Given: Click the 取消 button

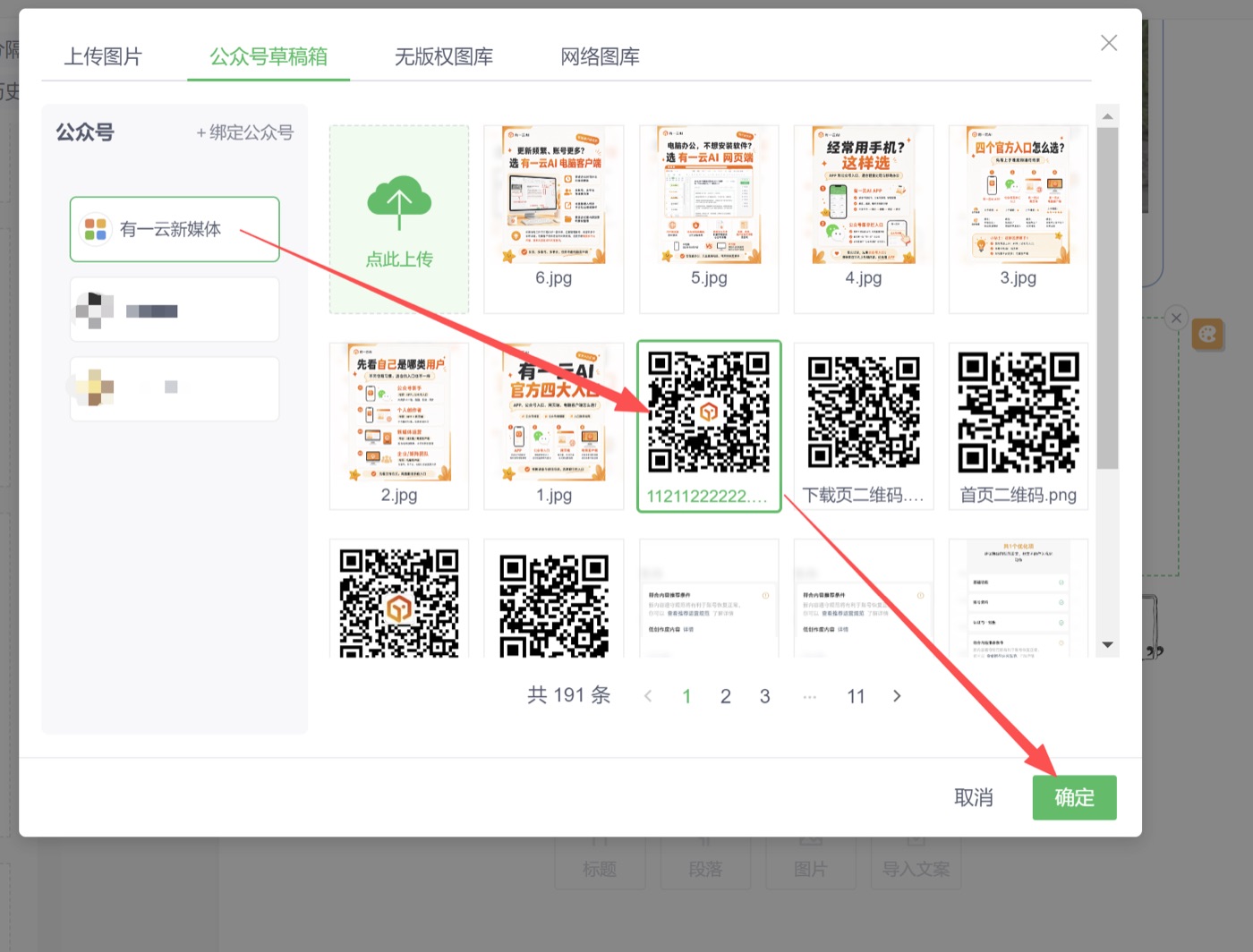Looking at the screenshot, I should tap(974, 797).
